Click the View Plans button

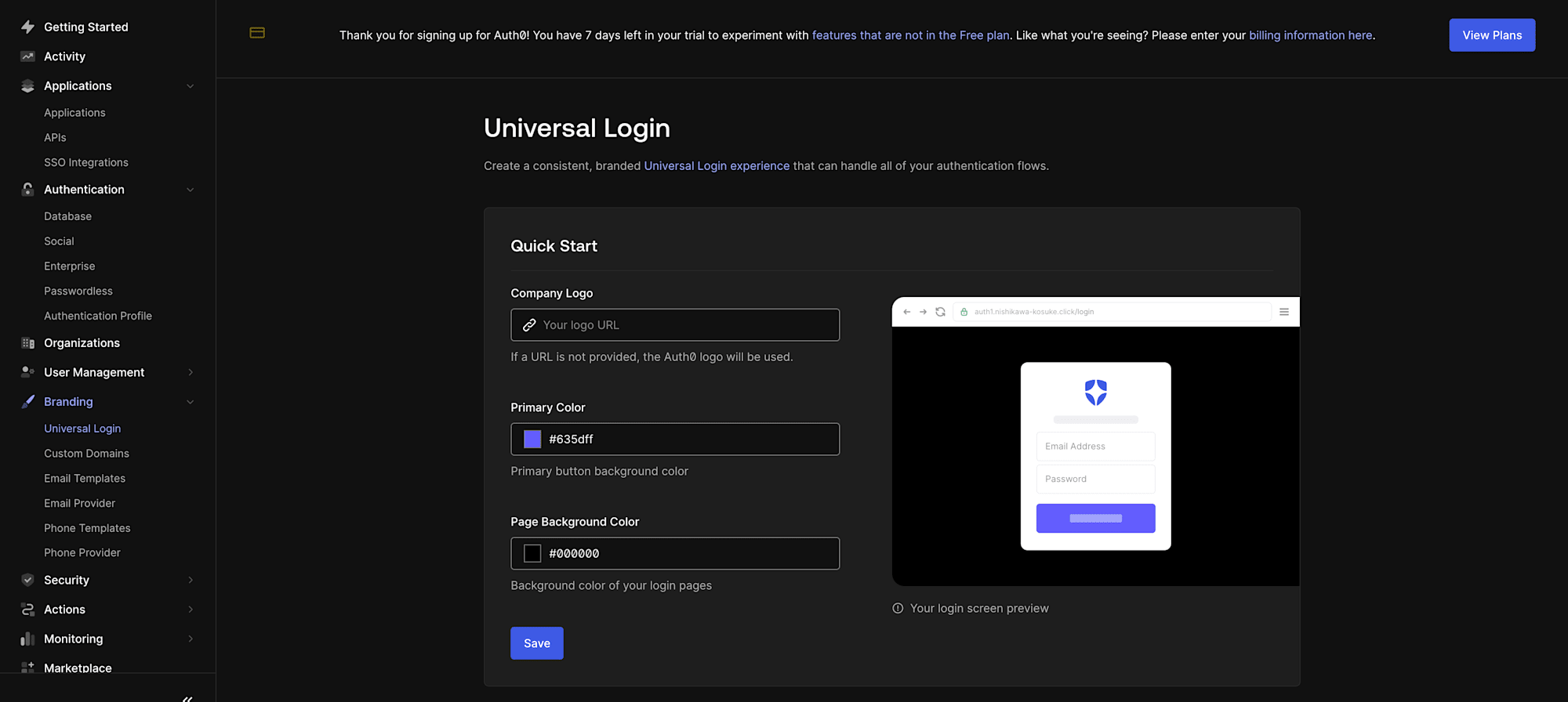[x=1492, y=35]
